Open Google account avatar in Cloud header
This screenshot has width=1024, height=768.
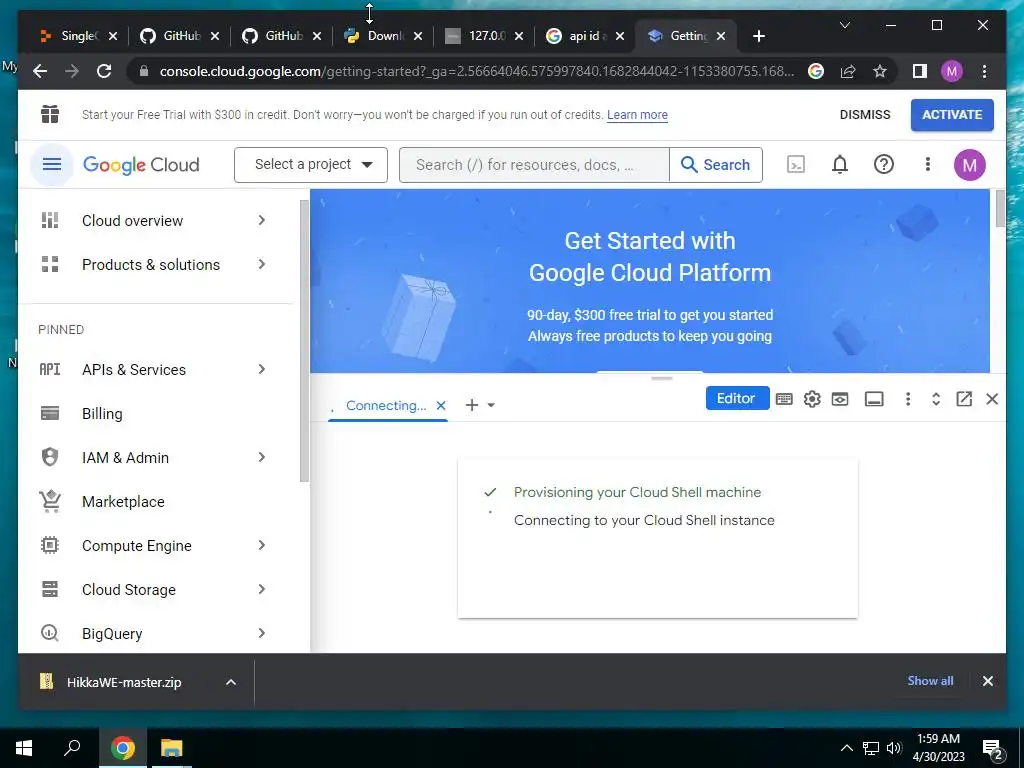pos(969,165)
